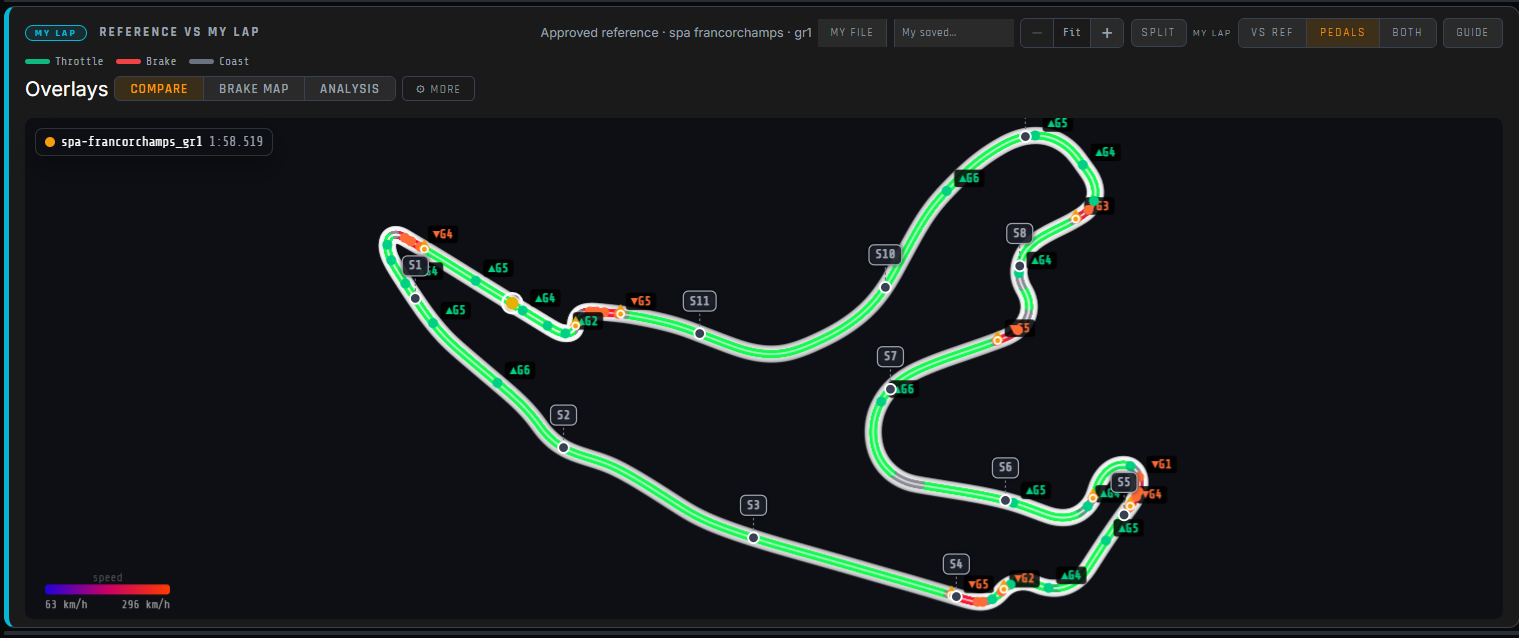Screen dimensions: 1519x638
Task: Switch to the BRAKE MAP overlay tab
Action: tap(254, 89)
